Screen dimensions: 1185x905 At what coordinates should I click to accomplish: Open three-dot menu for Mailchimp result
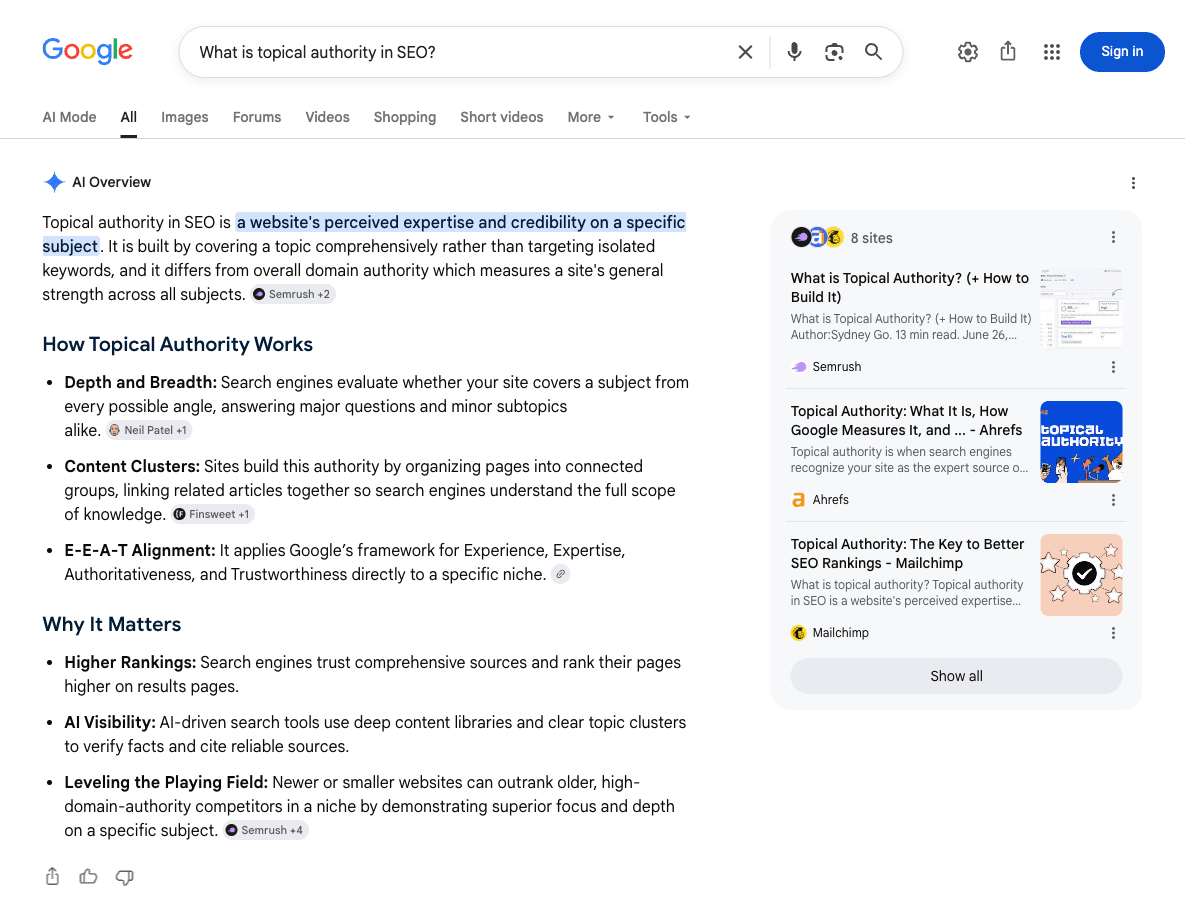point(1112,633)
